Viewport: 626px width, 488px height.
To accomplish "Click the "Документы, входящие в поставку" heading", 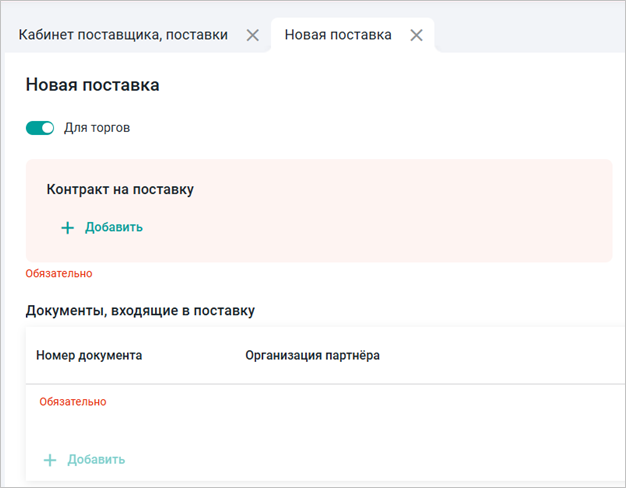I will (x=140, y=311).
